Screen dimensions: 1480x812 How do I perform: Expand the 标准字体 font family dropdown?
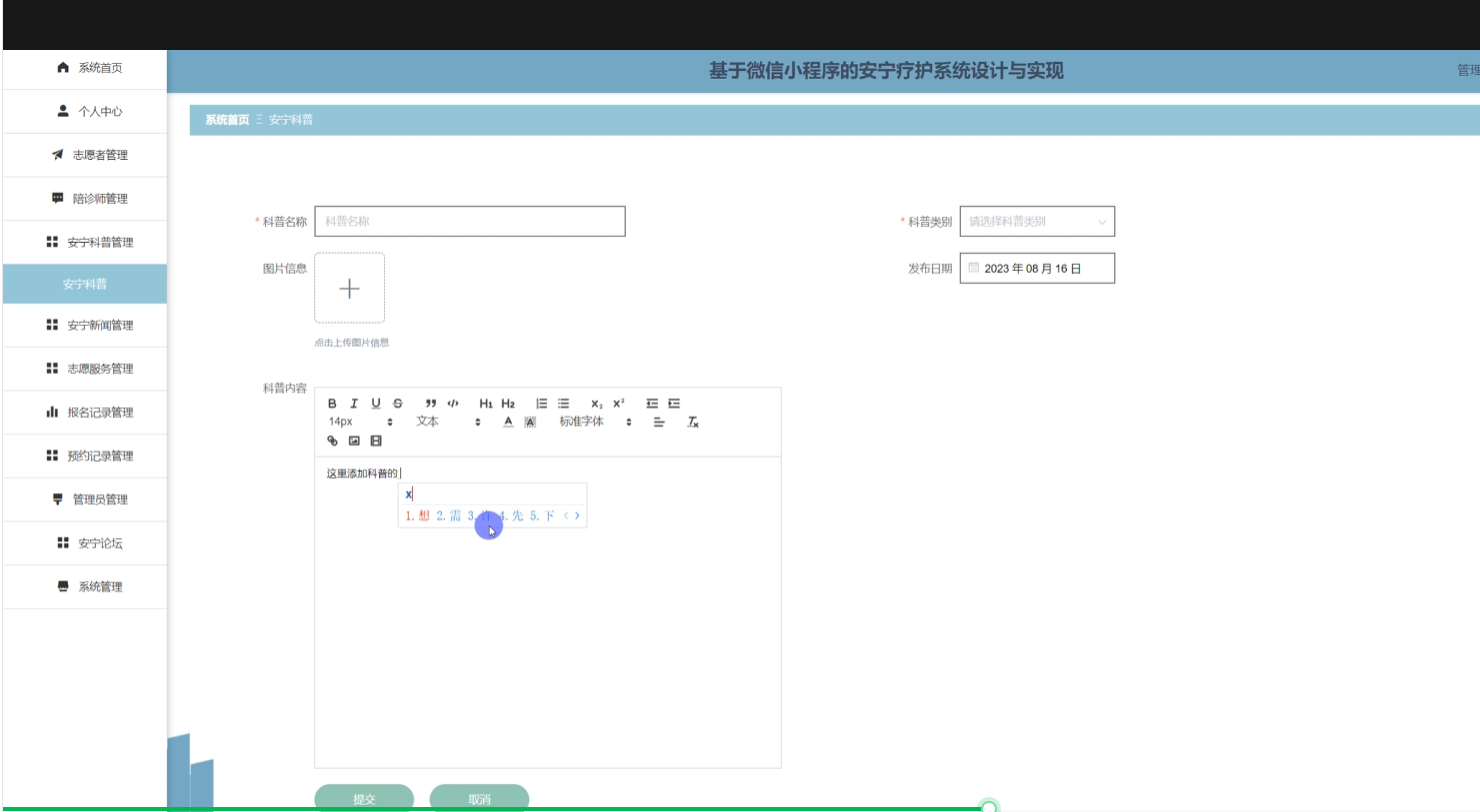click(600, 421)
